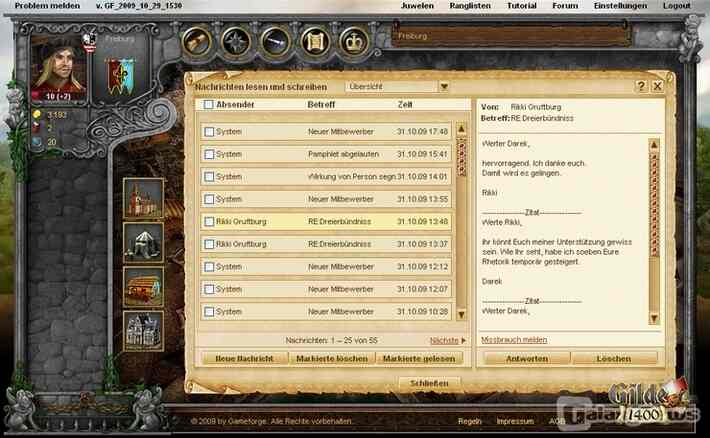Click the question mark help icon
The width and height of the screenshot is (710, 438).
640,87
